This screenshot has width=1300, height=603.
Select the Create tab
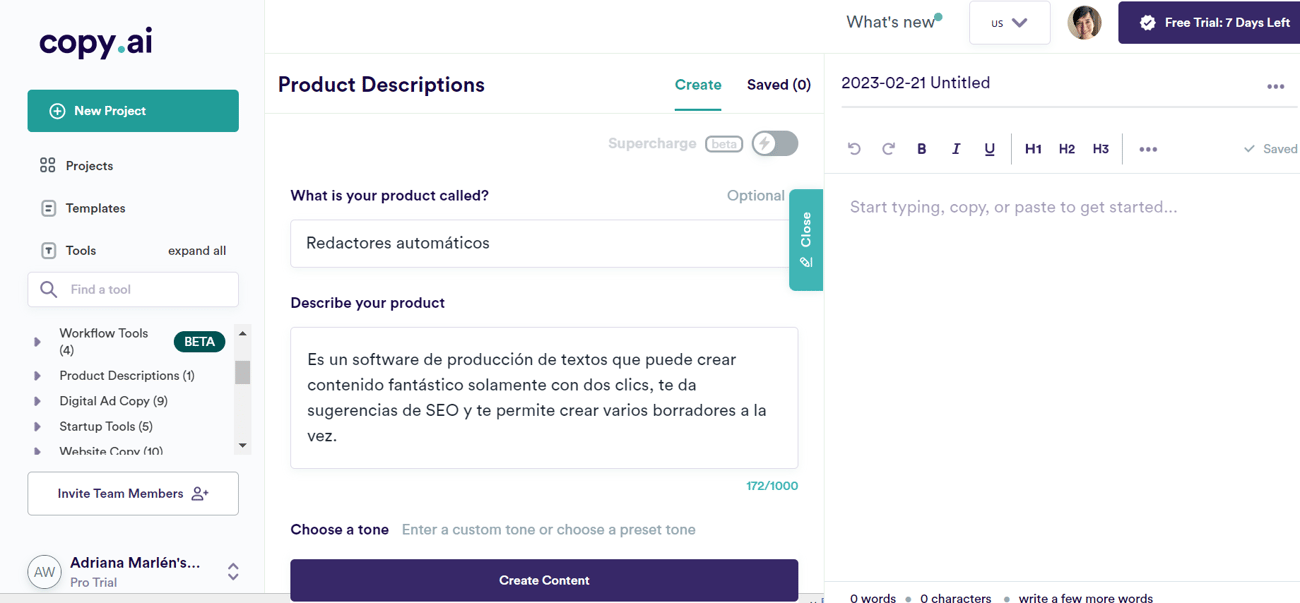tap(698, 85)
